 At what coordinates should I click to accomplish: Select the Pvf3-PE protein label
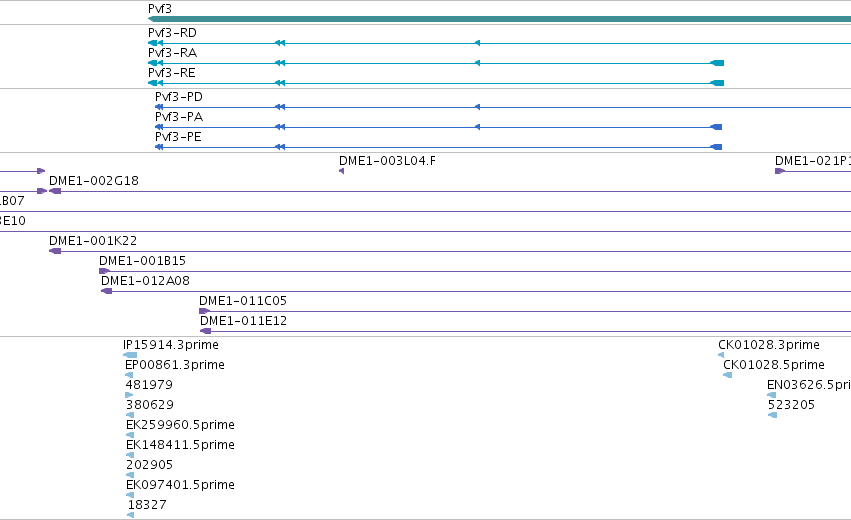coord(178,137)
